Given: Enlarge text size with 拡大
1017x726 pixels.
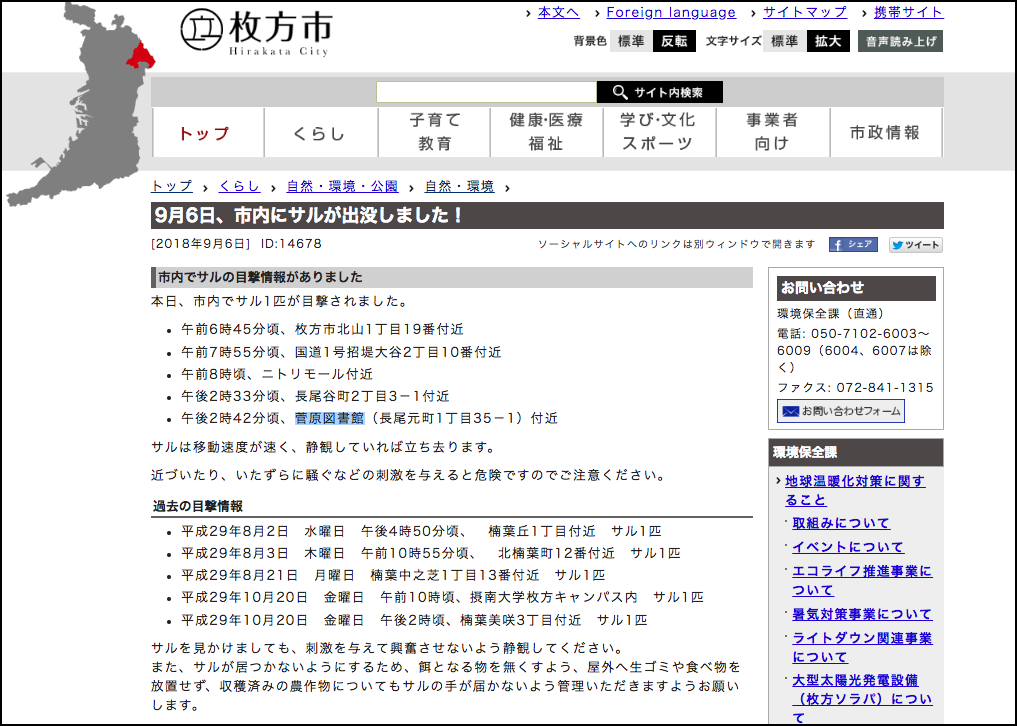Looking at the screenshot, I should click(828, 41).
